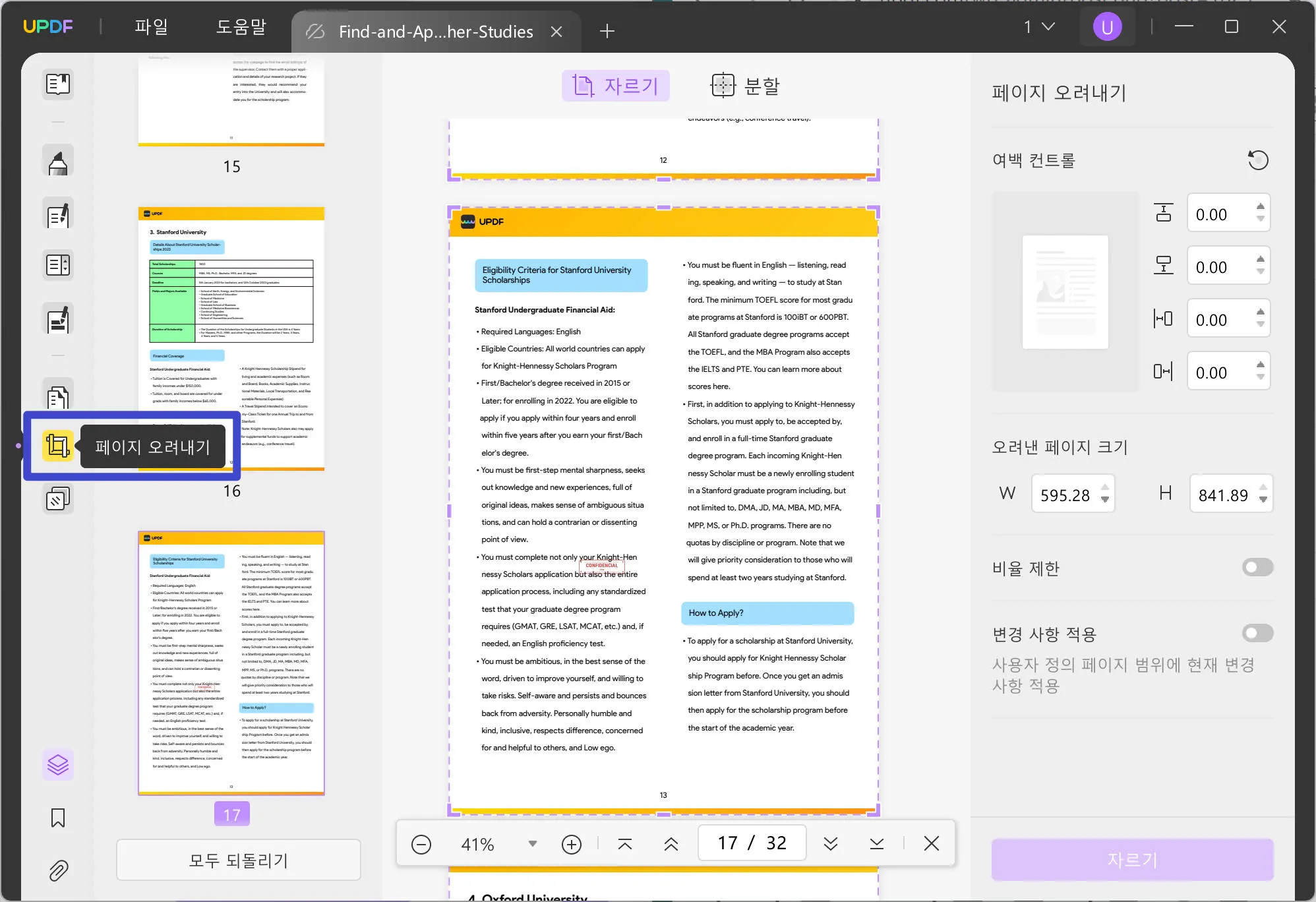Viewport: 1316px width, 902px height.
Task: Select the merge layers icon in sidebar
Action: pyautogui.click(x=58, y=765)
